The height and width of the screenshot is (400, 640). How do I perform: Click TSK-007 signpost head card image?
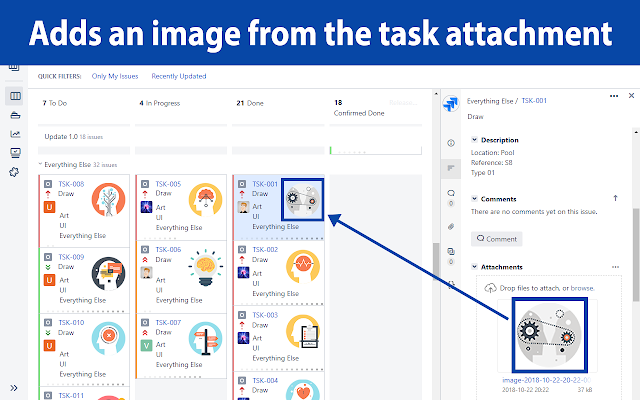(x=205, y=338)
